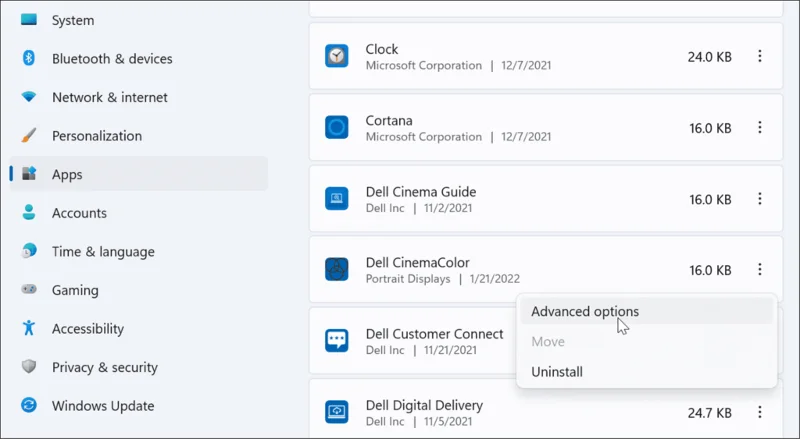Click the Clock app name
This screenshot has width=800, height=439.
point(382,49)
